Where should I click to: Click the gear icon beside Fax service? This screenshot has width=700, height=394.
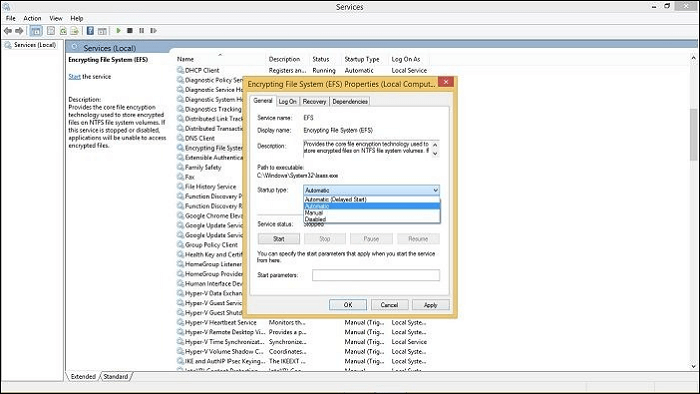[180, 177]
